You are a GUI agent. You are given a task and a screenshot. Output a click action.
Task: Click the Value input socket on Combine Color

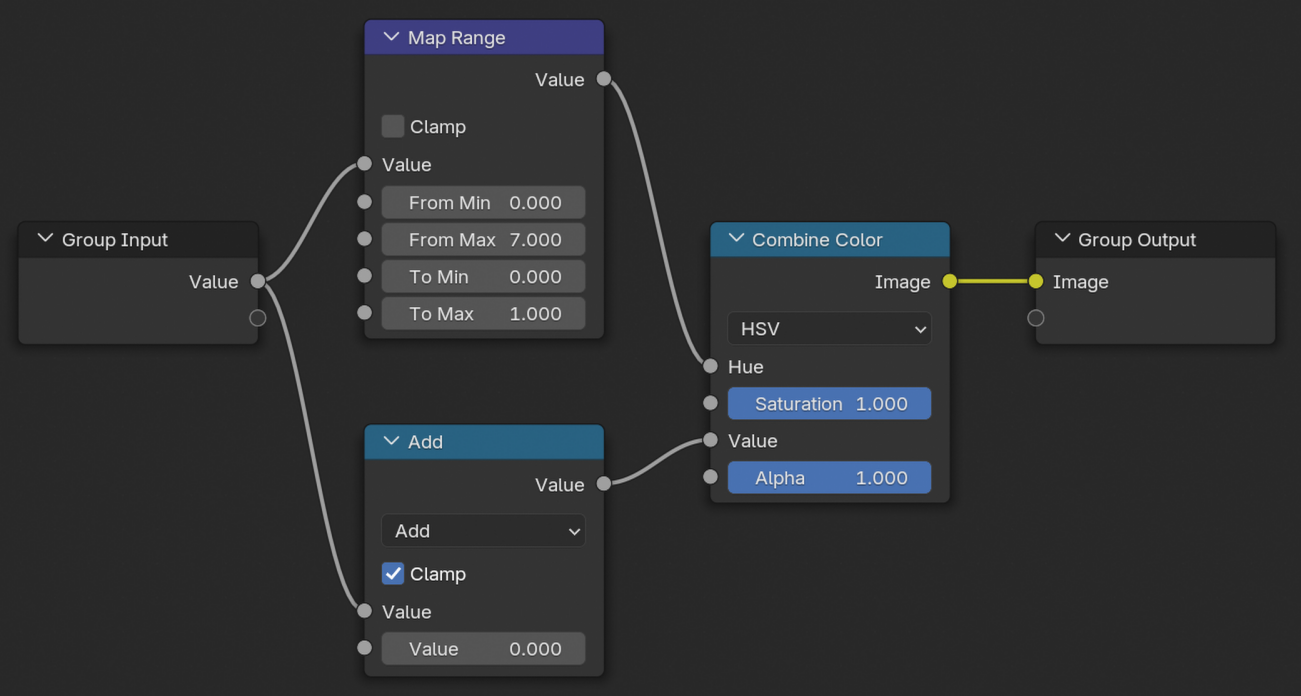[x=710, y=440]
